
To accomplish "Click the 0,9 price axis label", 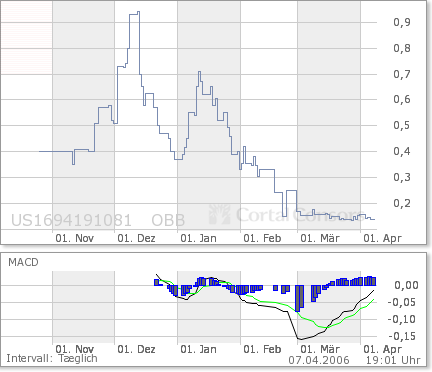I will point(402,22).
